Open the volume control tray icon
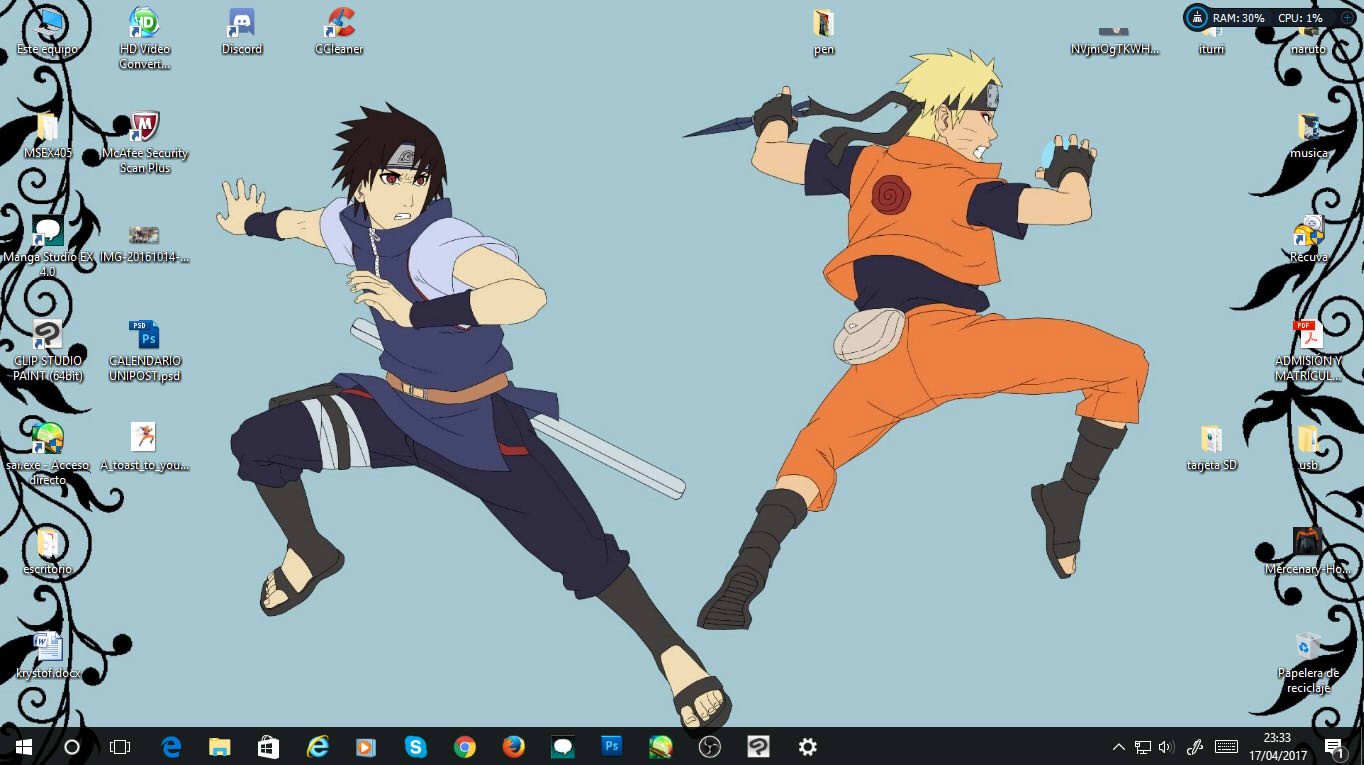This screenshot has width=1364, height=765. tap(1165, 747)
